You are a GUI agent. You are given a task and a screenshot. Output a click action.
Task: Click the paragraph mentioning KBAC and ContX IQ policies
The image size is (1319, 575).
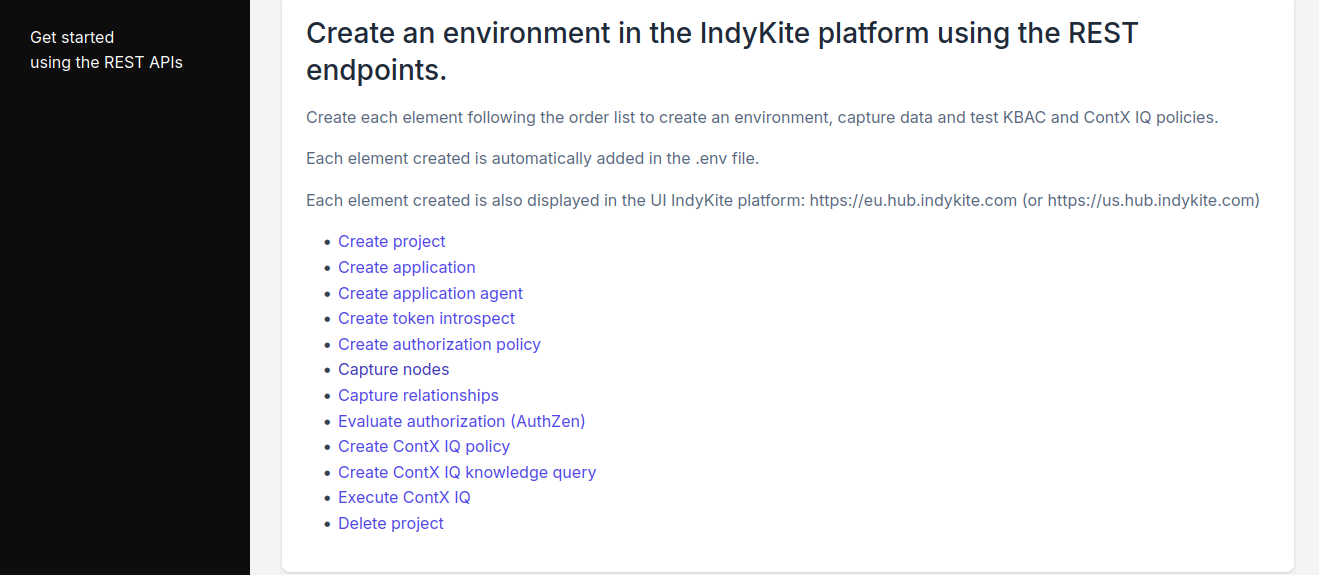click(761, 117)
